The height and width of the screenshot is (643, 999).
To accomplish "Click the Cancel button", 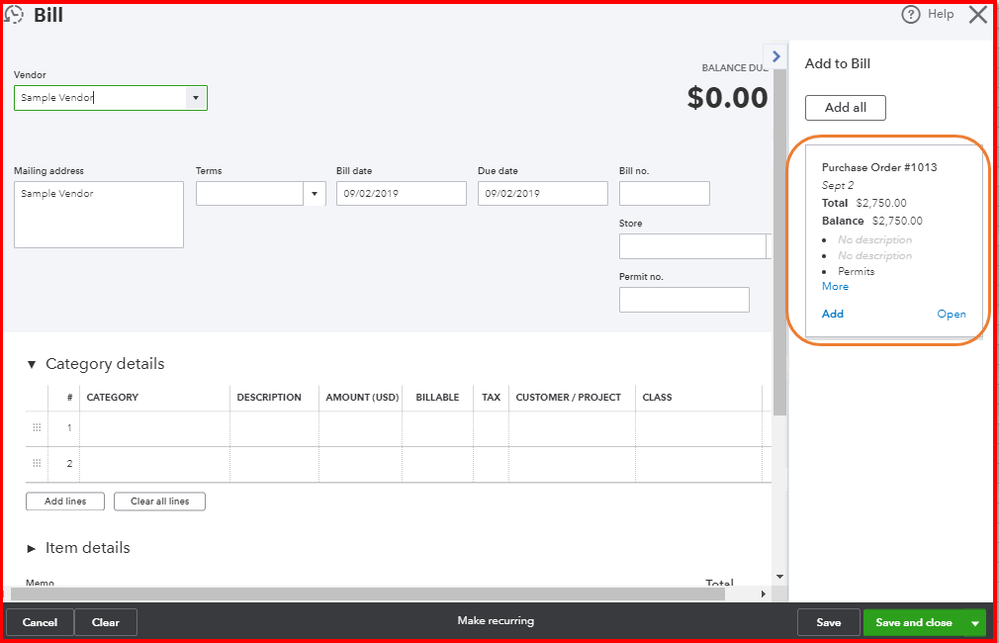I will (x=40, y=623).
